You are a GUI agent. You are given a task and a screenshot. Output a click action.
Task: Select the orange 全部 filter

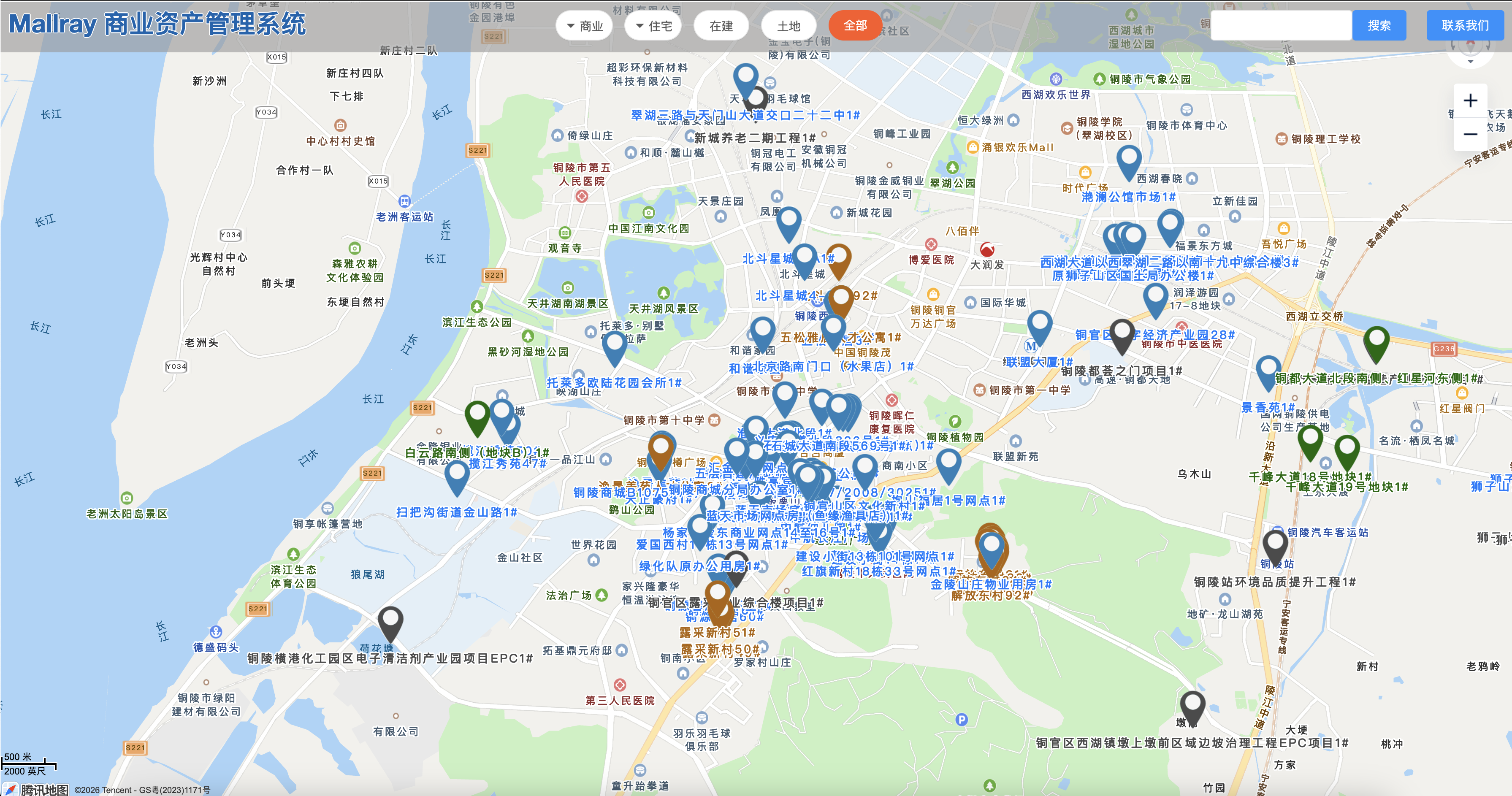(855, 25)
